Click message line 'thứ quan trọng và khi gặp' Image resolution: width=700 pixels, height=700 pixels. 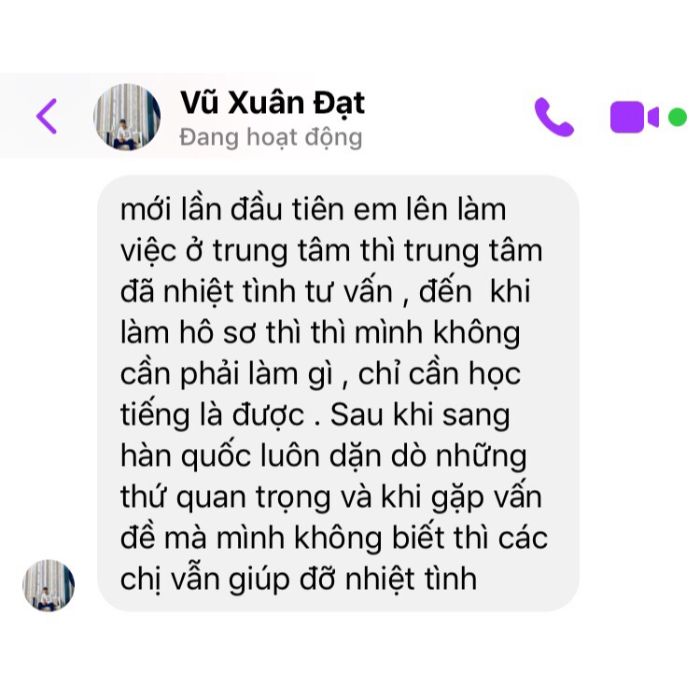[x=331, y=497]
